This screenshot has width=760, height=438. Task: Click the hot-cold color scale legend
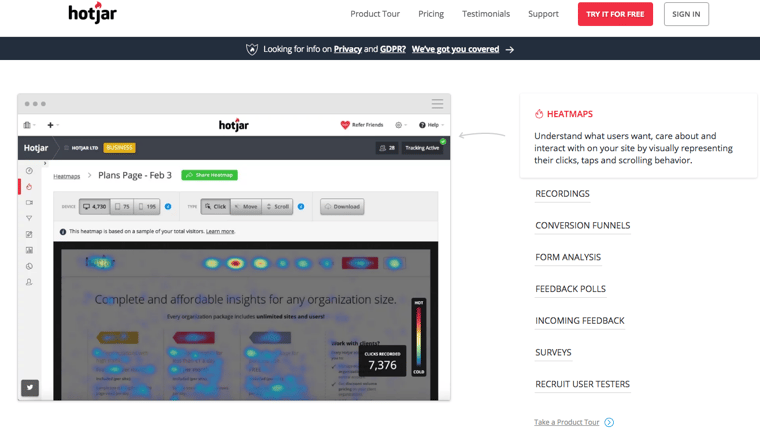coord(418,337)
